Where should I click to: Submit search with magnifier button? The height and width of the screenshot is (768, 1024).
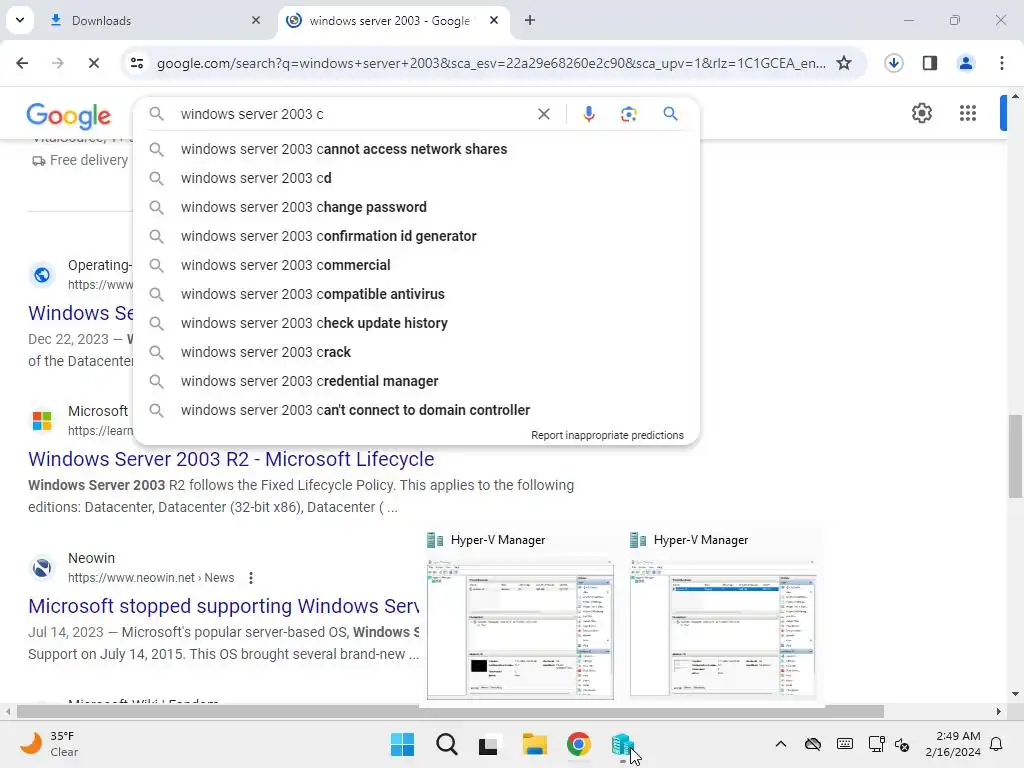tap(670, 114)
